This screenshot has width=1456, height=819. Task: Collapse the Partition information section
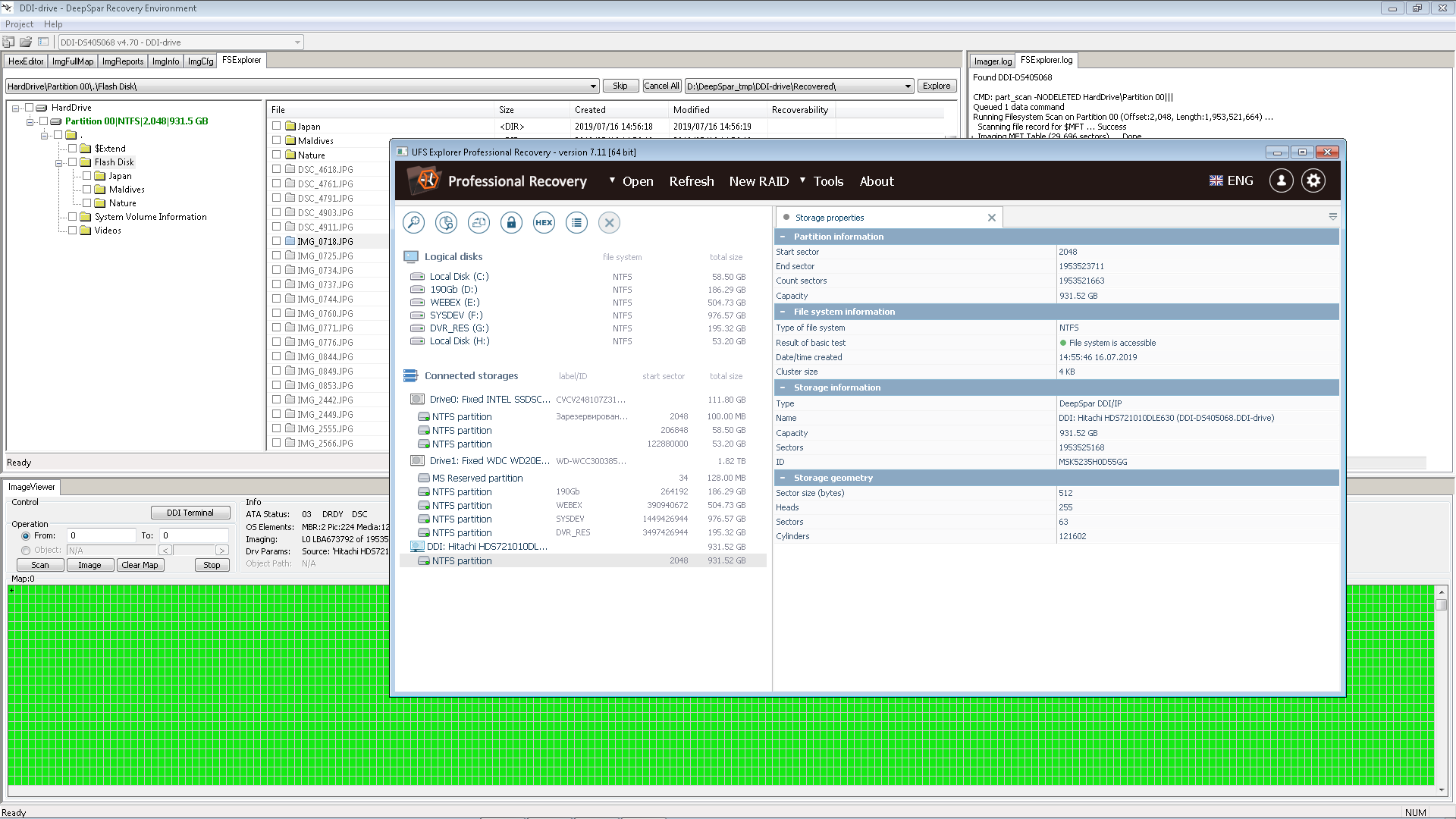coord(783,237)
